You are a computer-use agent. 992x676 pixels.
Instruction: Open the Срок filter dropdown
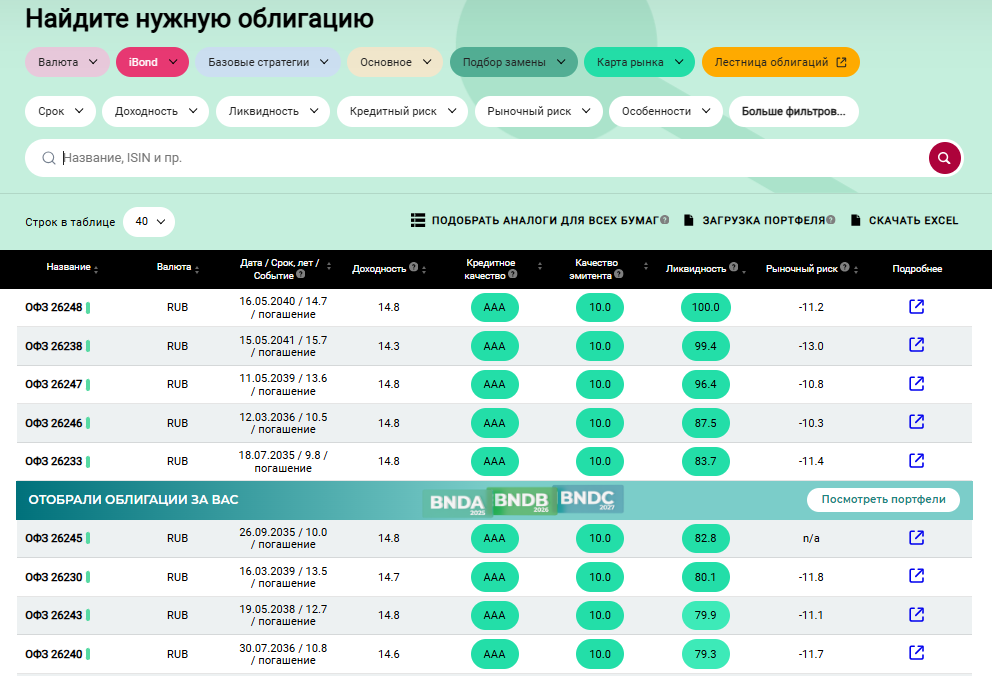(x=60, y=111)
